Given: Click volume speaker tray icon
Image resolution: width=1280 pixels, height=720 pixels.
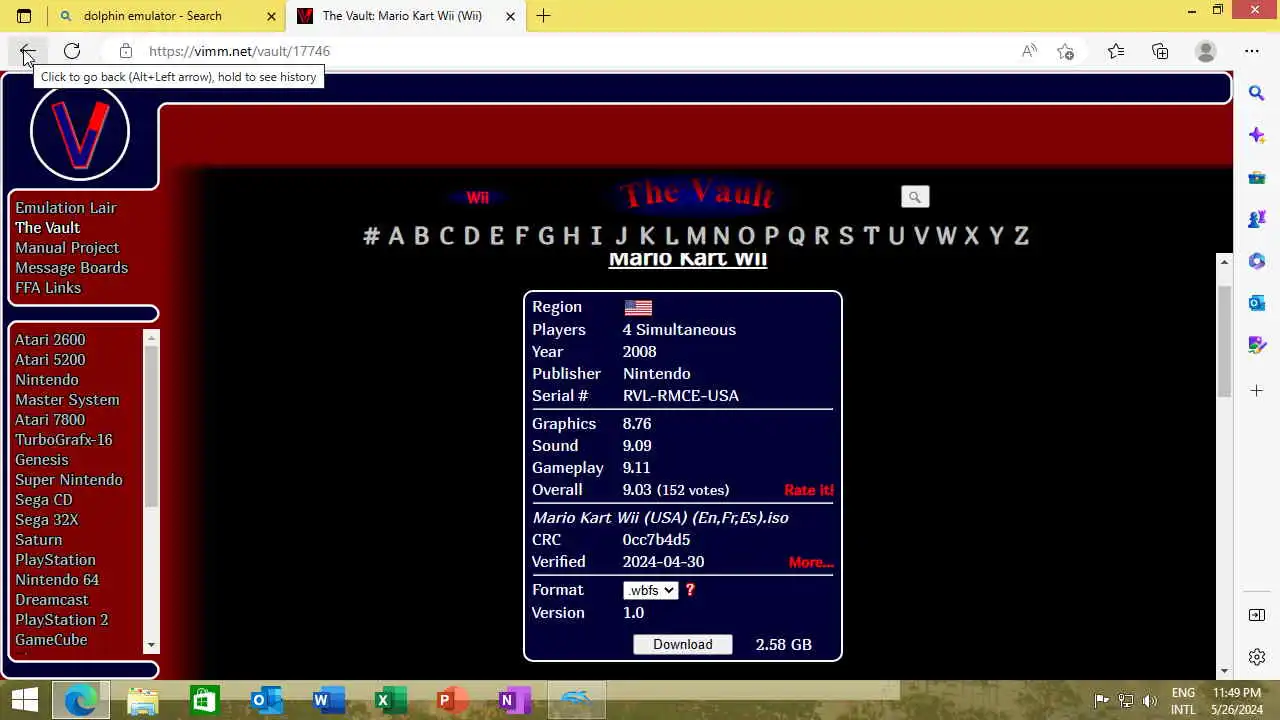Looking at the screenshot, I should 1150,700.
